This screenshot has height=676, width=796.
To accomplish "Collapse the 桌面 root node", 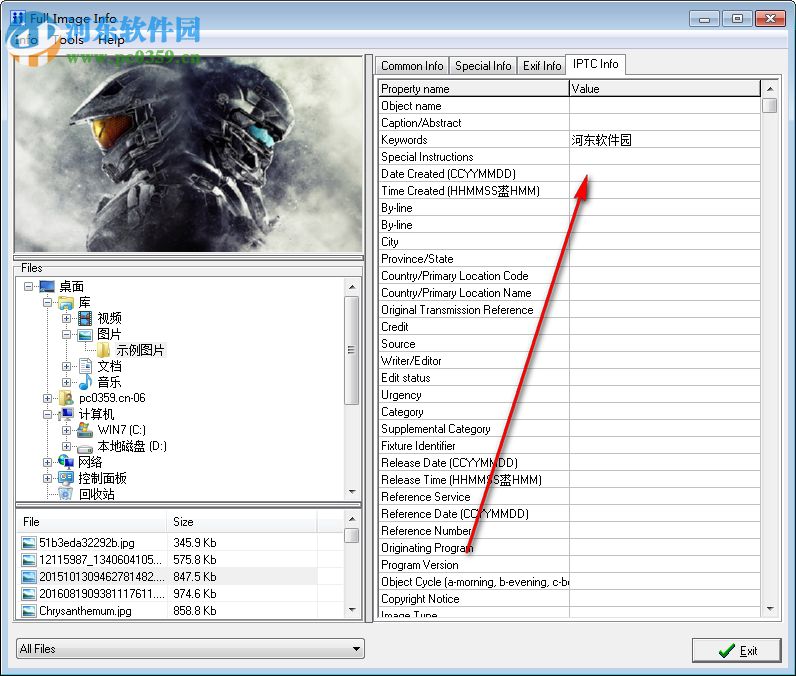I will pyautogui.click(x=28, y=287).
